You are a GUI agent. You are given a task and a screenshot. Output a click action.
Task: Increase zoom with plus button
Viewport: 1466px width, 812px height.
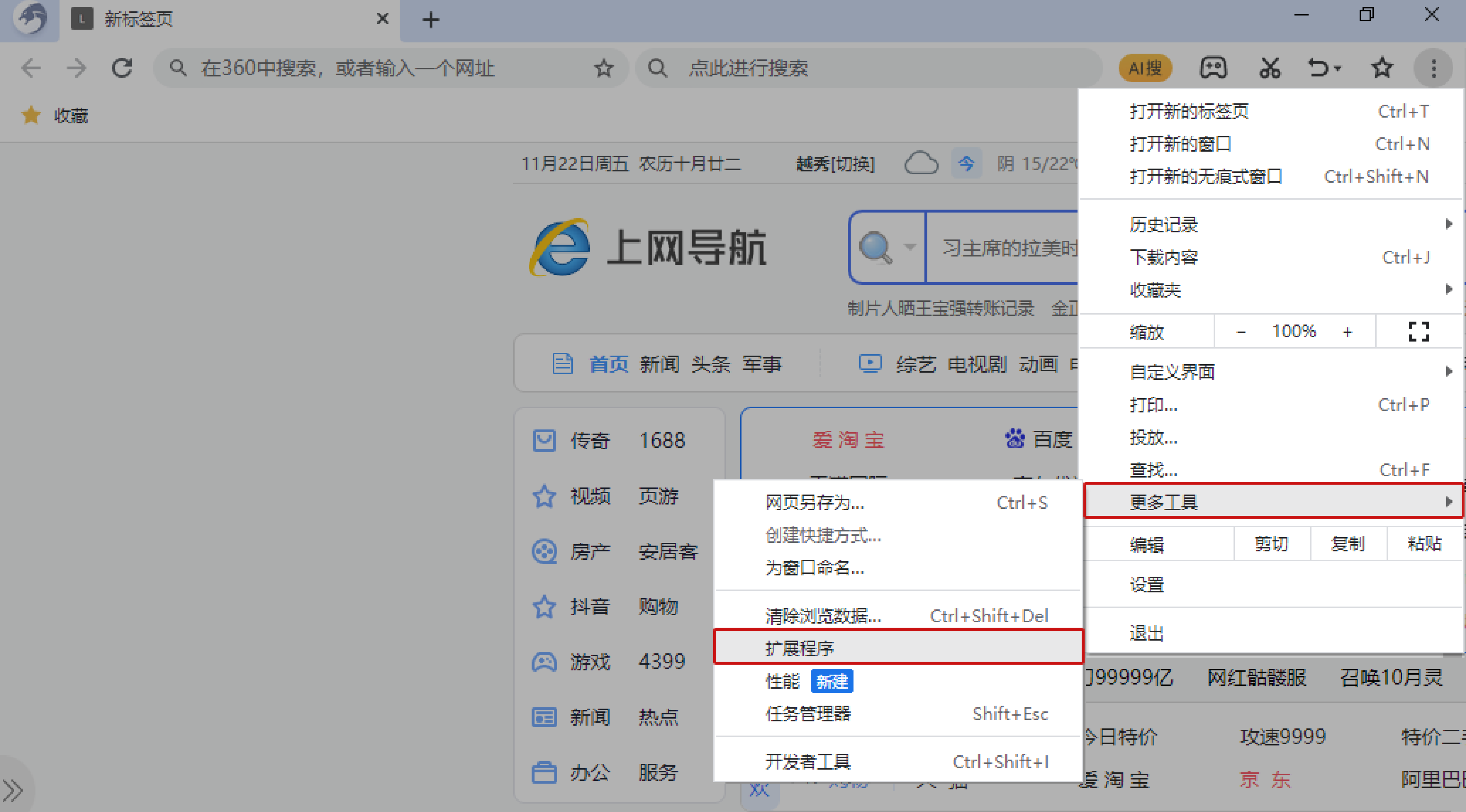[1347, 331]
